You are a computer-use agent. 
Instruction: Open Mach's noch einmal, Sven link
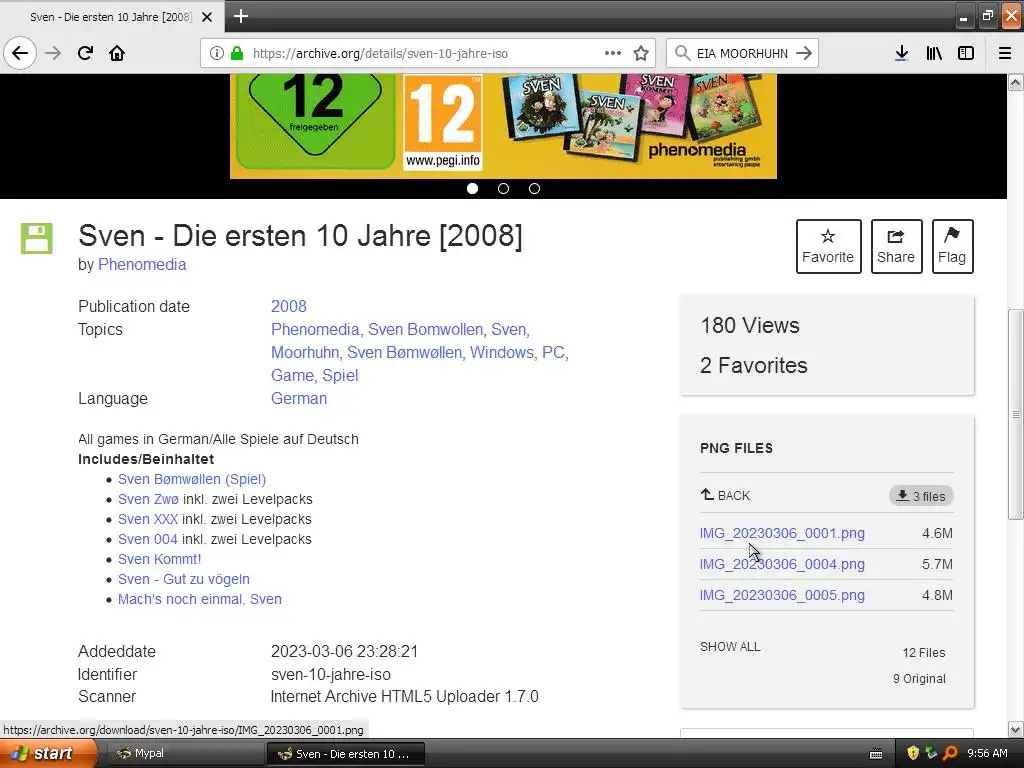[x=200, y=599]
